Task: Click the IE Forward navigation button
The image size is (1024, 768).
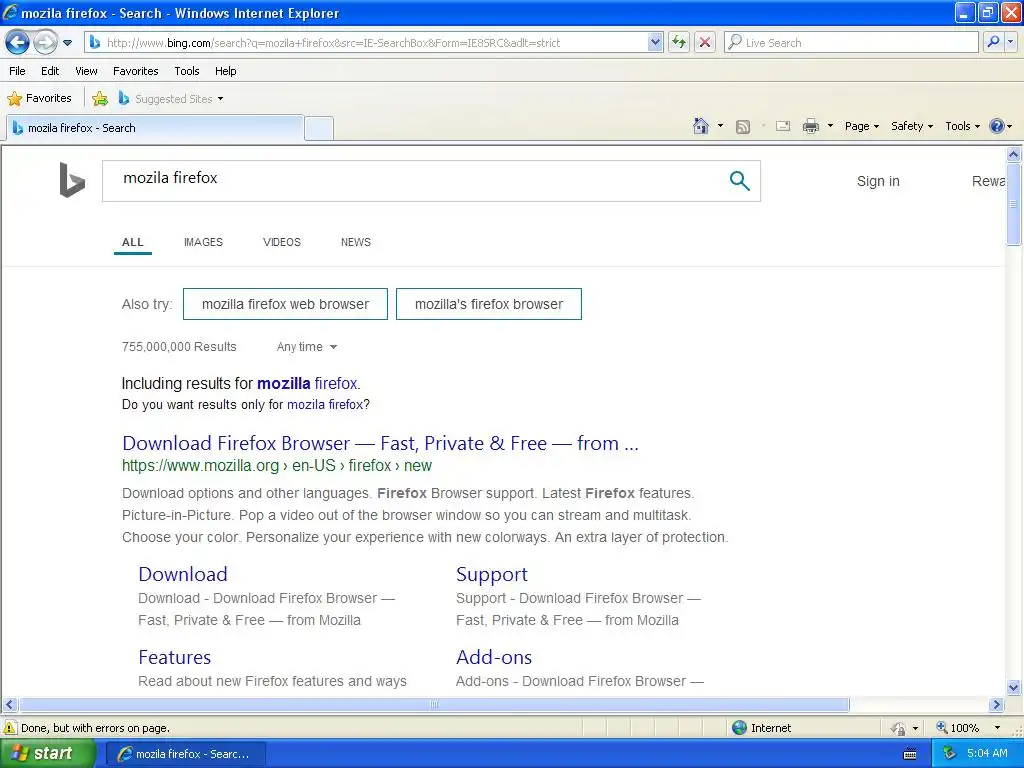Action: coord(44,43)
